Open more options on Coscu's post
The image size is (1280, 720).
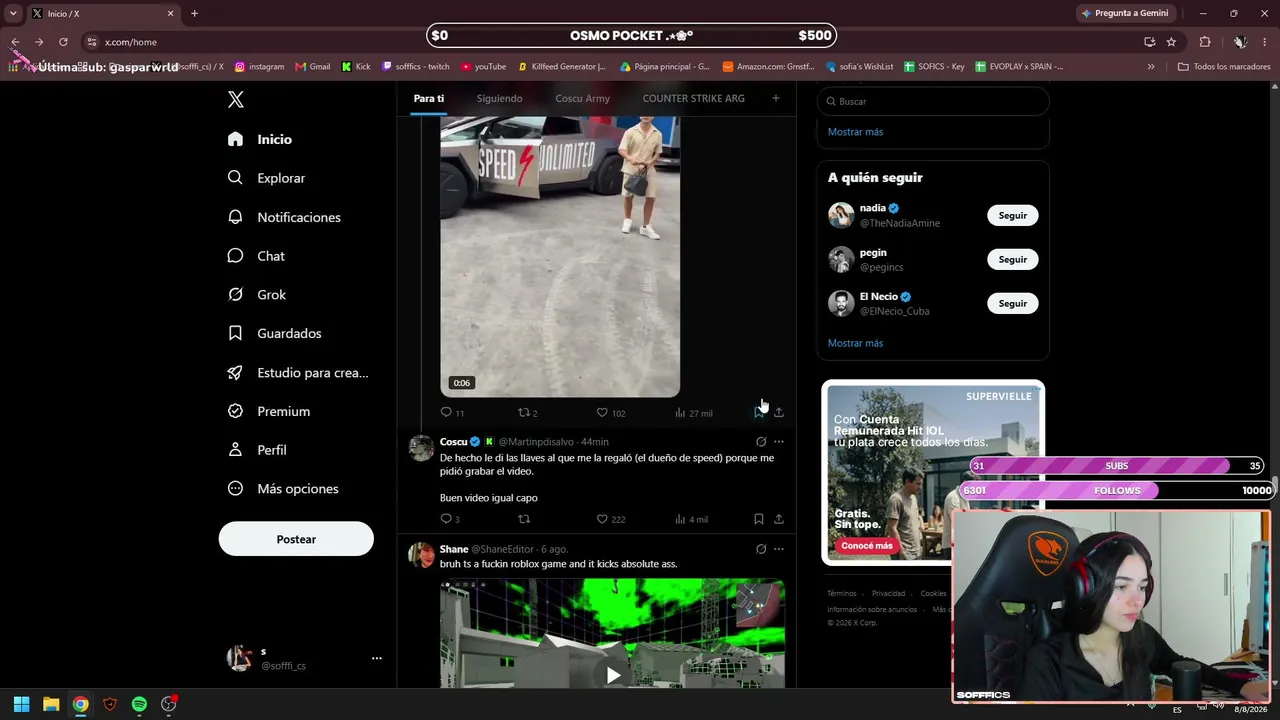pos(779,441)
